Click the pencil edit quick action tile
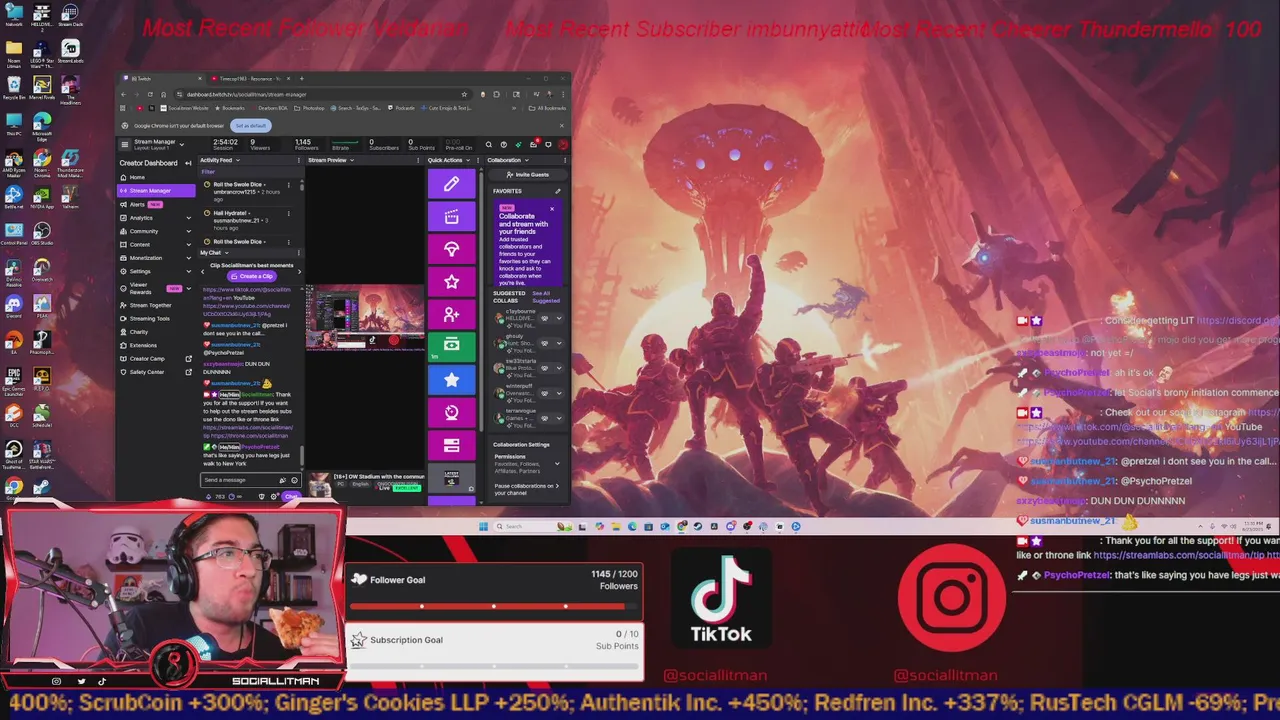Screen dimensions: 1280x720 tap(451, 184)
